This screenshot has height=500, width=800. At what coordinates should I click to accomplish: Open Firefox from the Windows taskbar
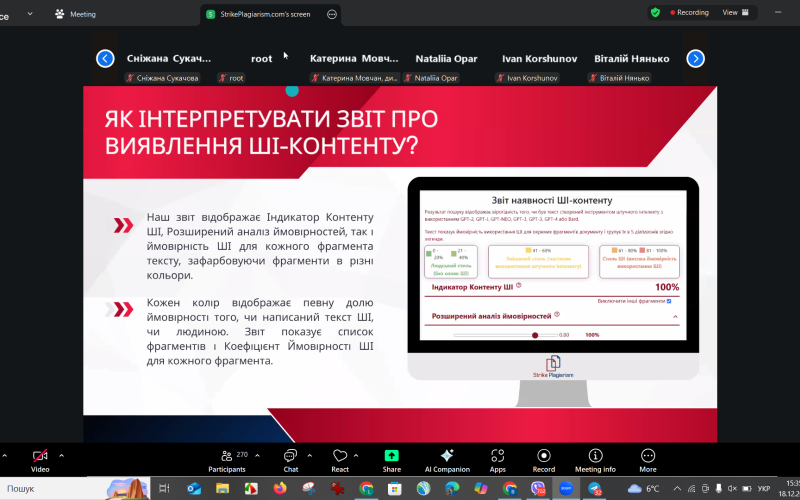pyautogui.click(x=279, y=489)
